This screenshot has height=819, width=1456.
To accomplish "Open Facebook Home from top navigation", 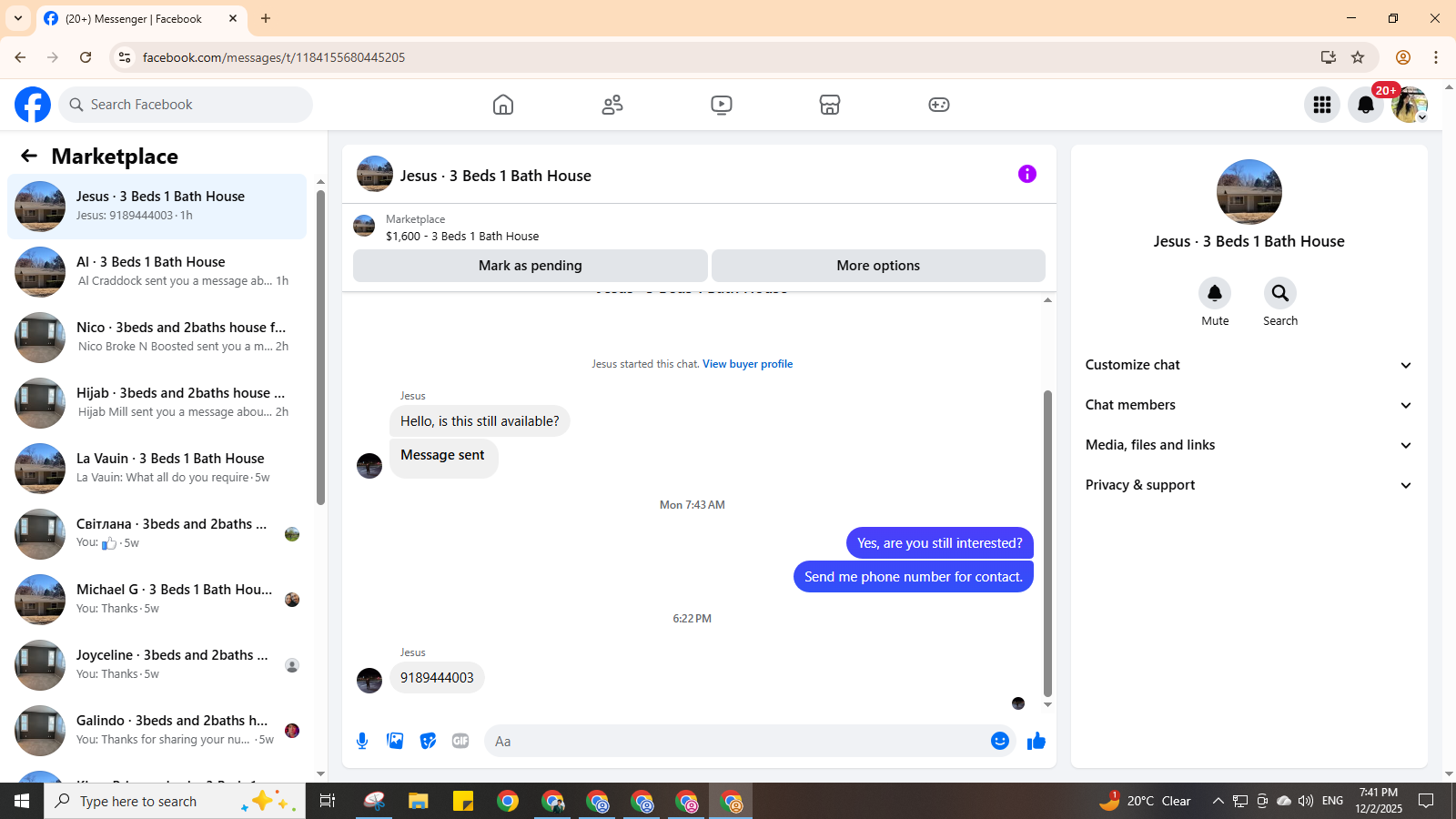I will click(503, 105).
